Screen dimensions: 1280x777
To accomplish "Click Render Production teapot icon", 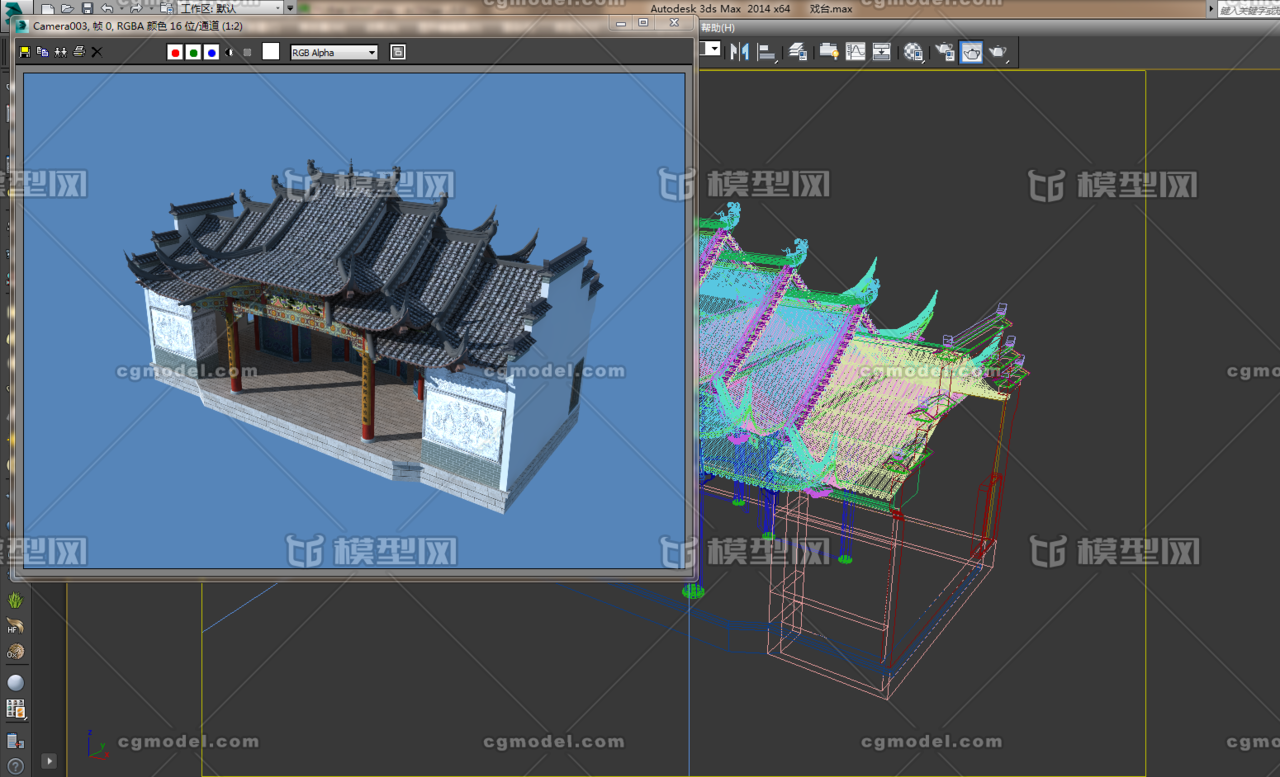I will (998, 52).
